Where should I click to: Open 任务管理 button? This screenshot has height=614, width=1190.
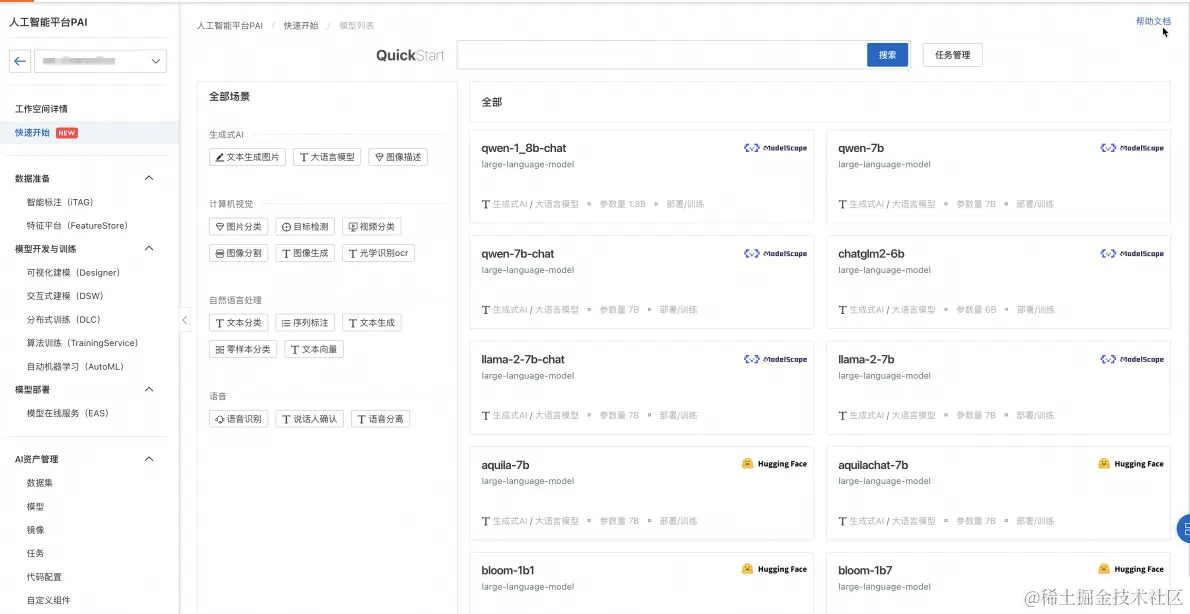952,55
